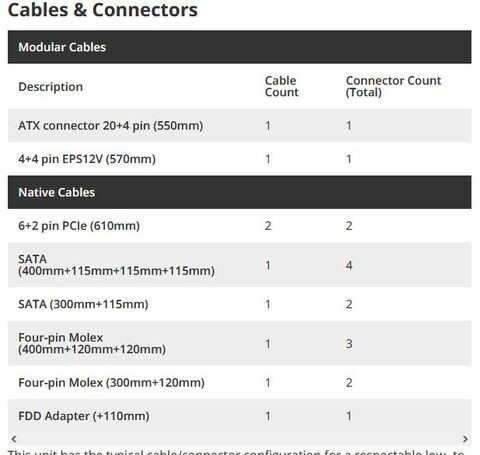The image size is (480, 455).
Task: Select the three-connector Four-pin Molex row
Action: pyautogui.click(x=239, y=343)
